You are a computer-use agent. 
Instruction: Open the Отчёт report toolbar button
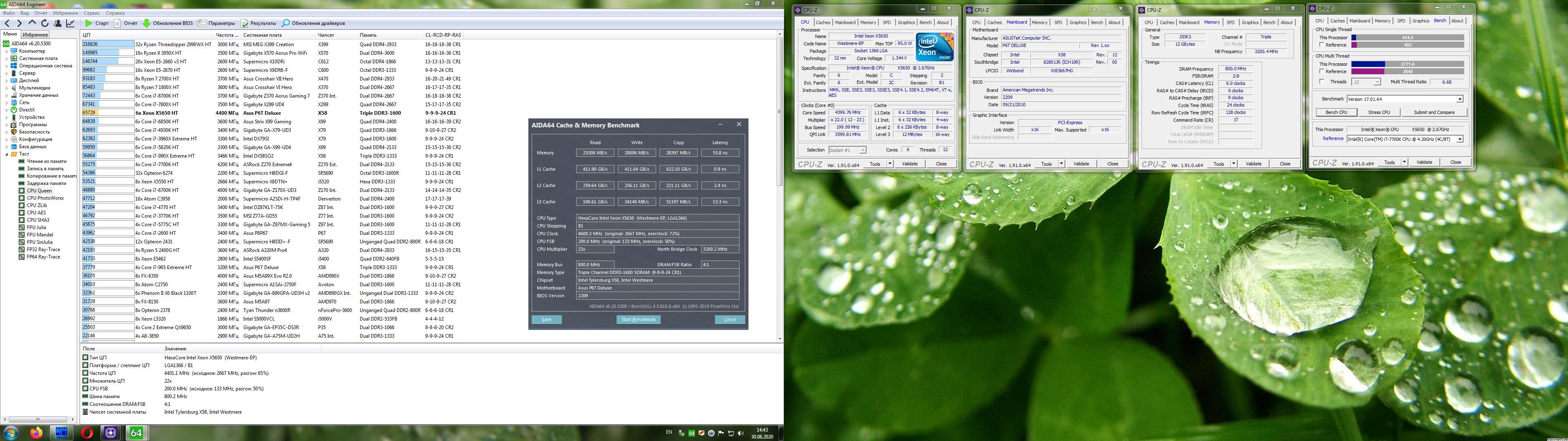point(126,23)
